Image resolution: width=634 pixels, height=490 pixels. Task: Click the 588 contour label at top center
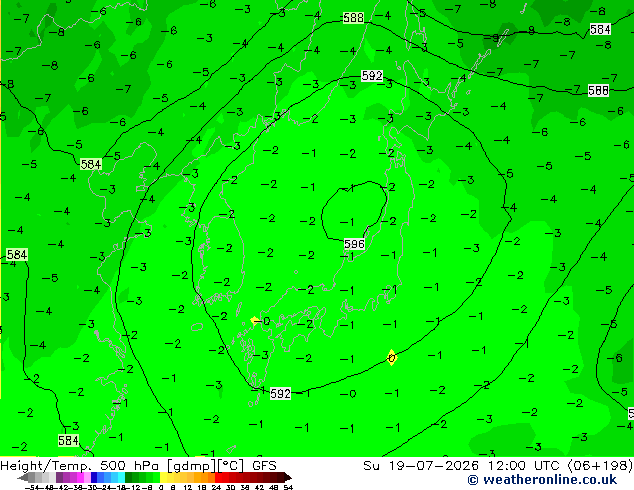[x=353, y=18]
